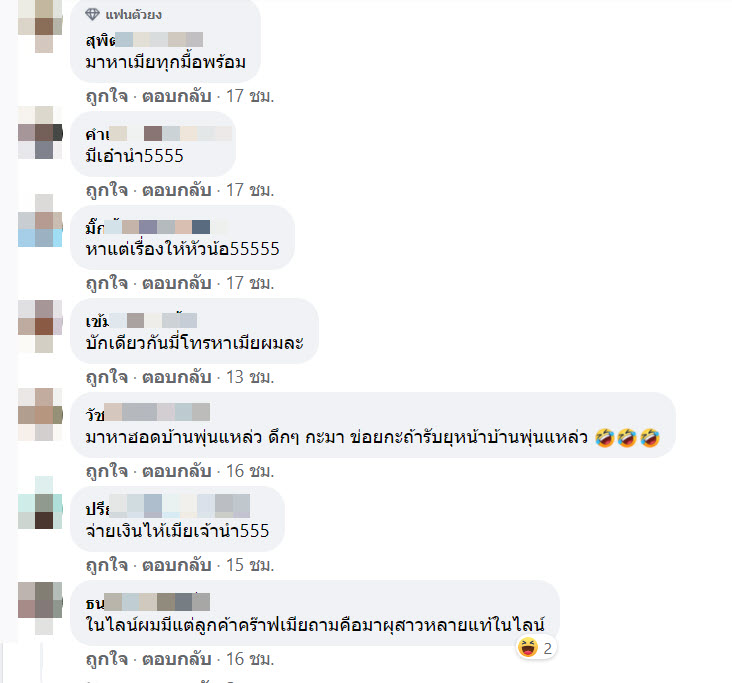Open avatar of commenter saying มีเอ๋าน๋า5555
Screen dimensions: 732x683
[40, 133]
